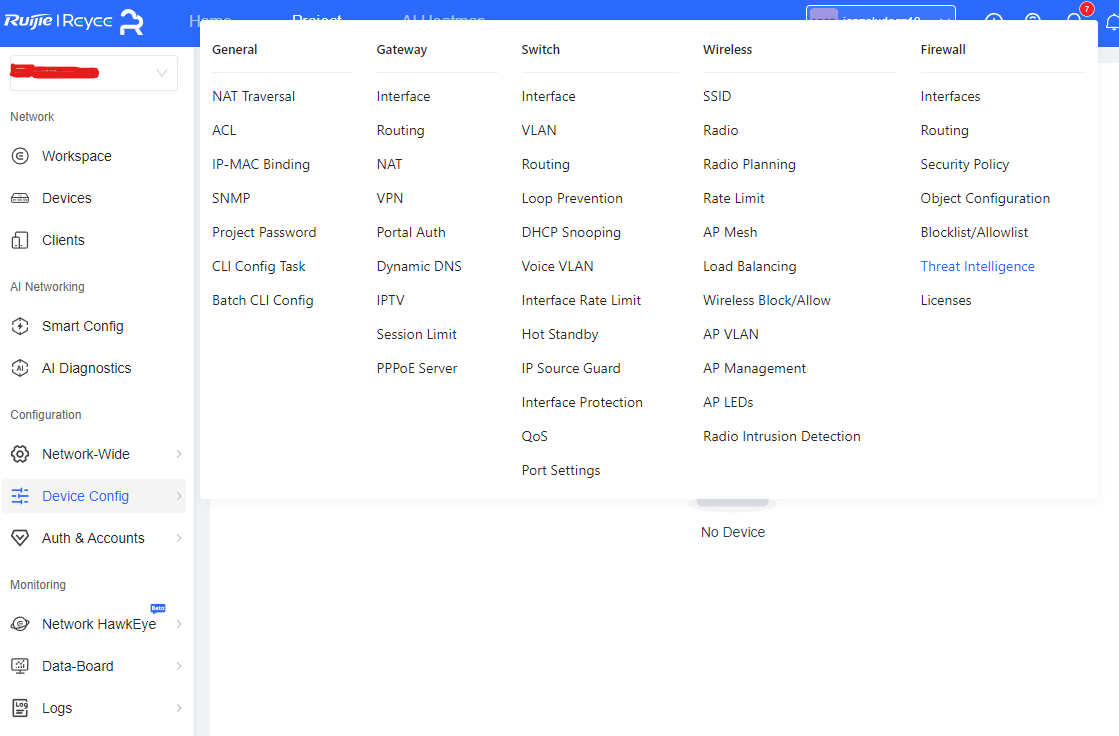Click the Network HawkEye icon
The width and height of the screenshot is (1119, 736).
(x=20, y=623)
